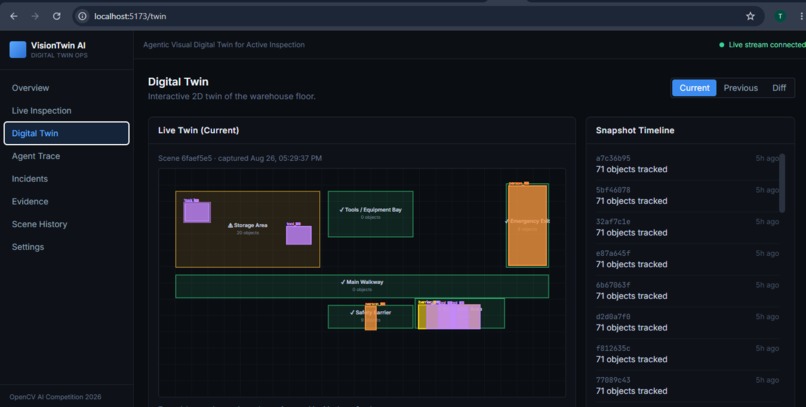Reload the page with the refresh icon

click(57, 16)
